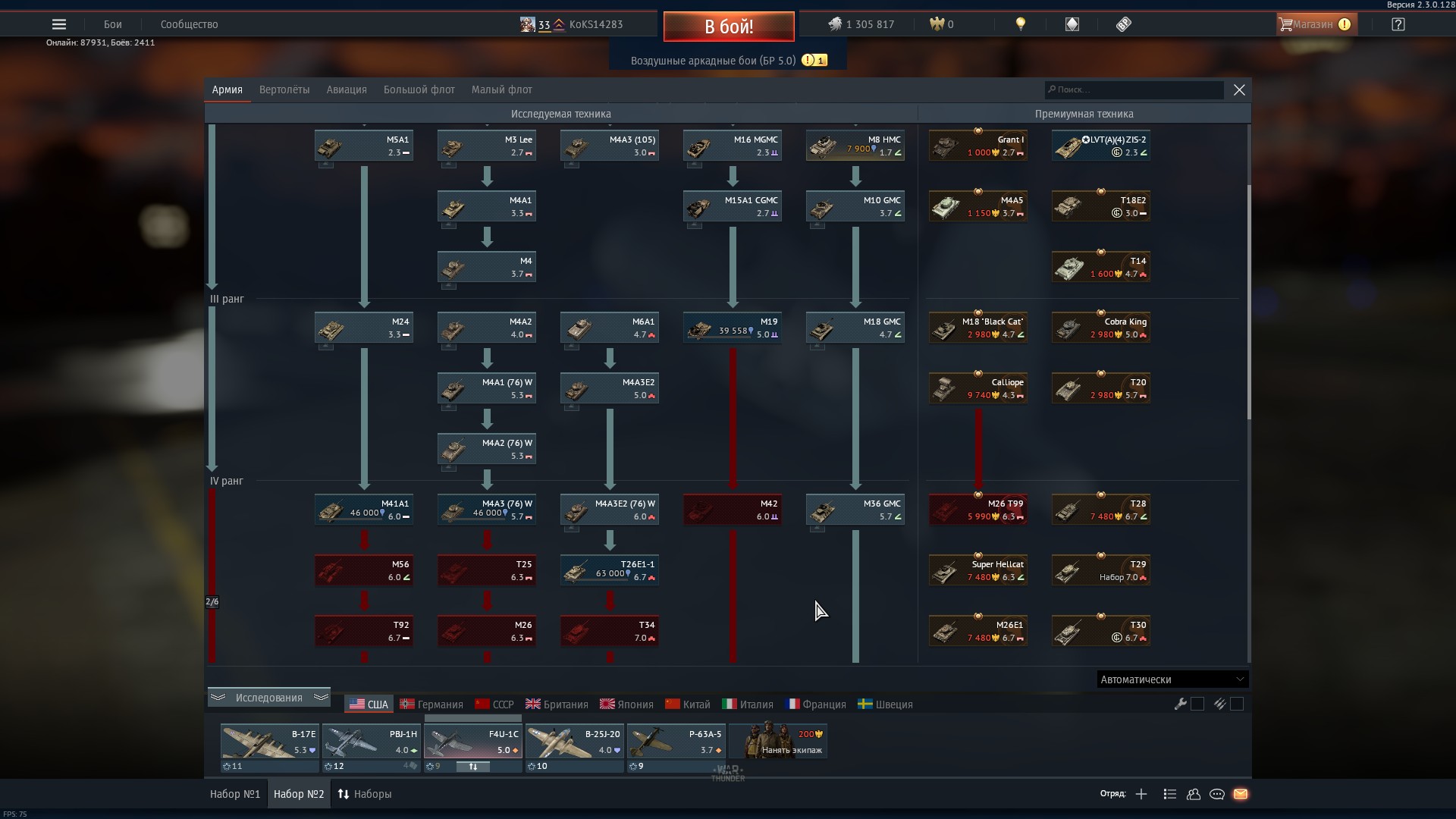
Task: Expand the folder tab under M24
Action: [325, 347]
